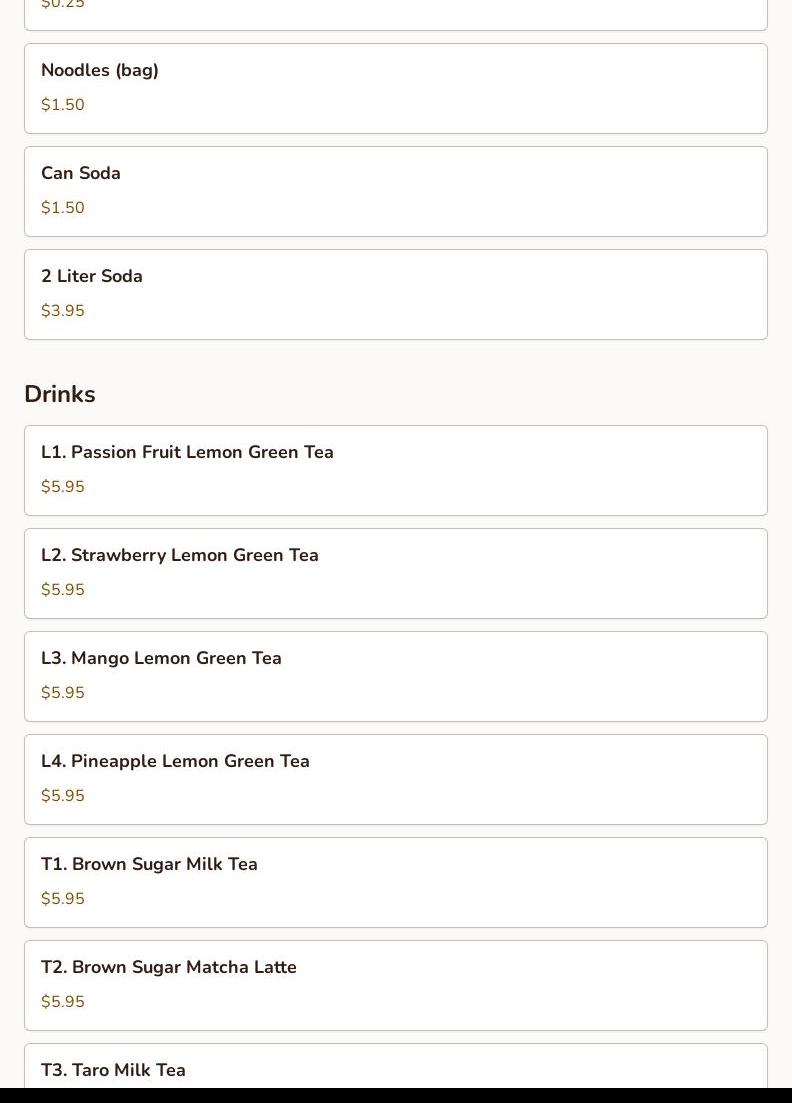Screen dimensions: 792x1103
Task: Click the $1.50 price under Noodles (bag)
Action: click(63, 105)
